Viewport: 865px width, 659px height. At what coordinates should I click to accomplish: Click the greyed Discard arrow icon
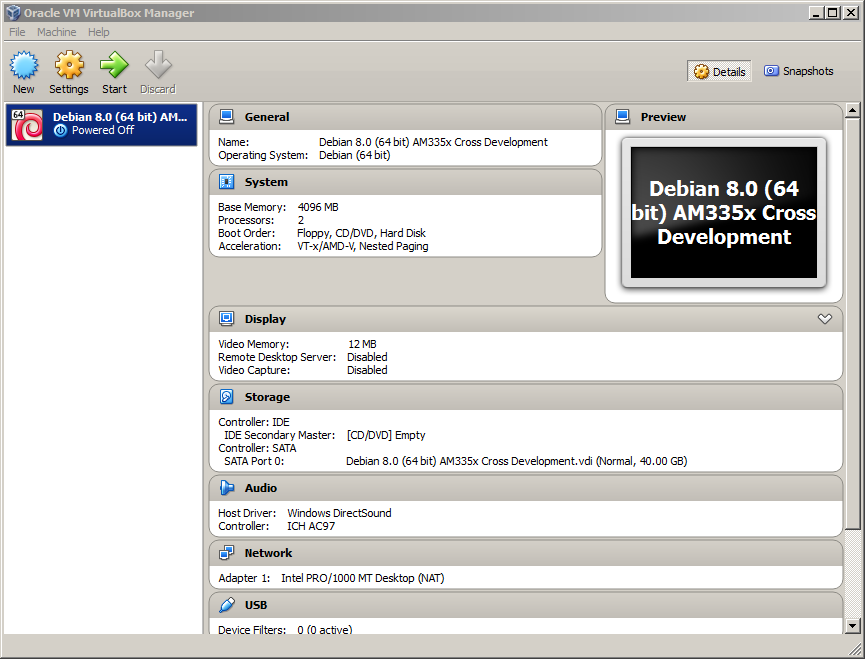(x=158, y=65)
